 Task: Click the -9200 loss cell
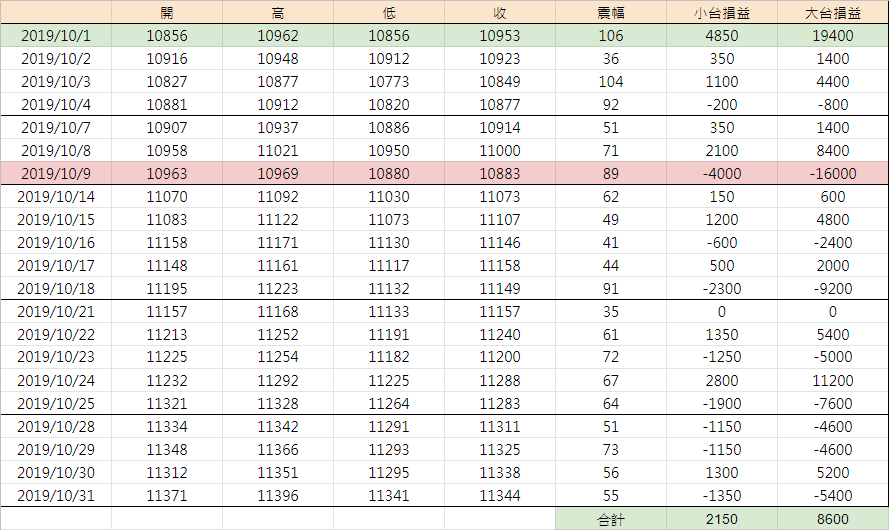pos(833,289)
